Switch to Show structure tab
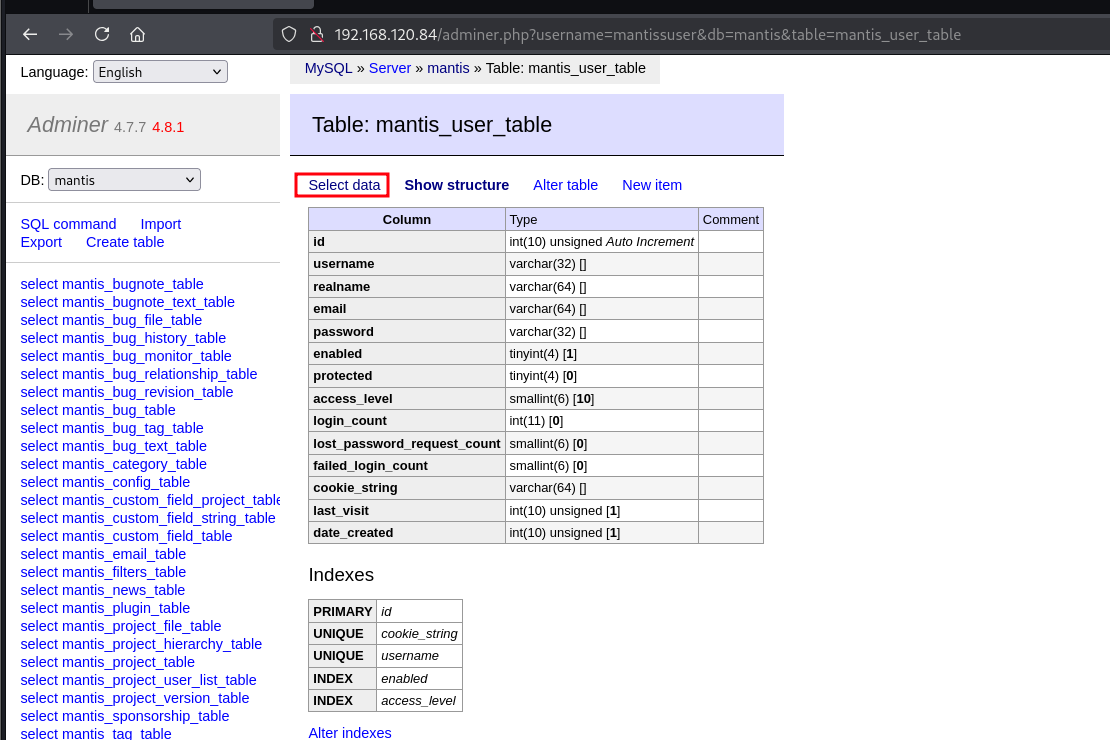Screen dimensions: 1110x740 pyautogui.click(x=456, y=185)
